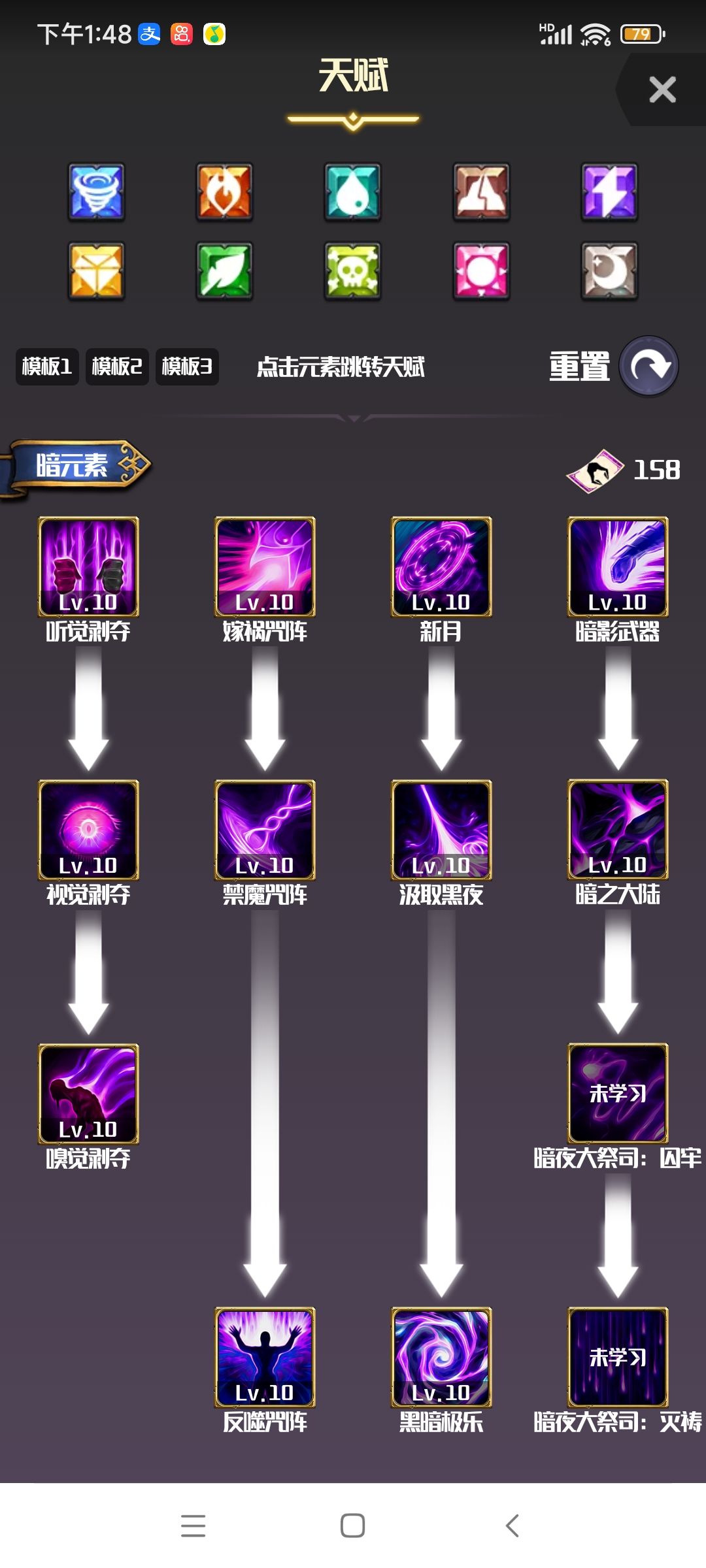Tap the Android back navigation button
This screenshot has width=706, height=1568.
click(x=513, y=1526)
